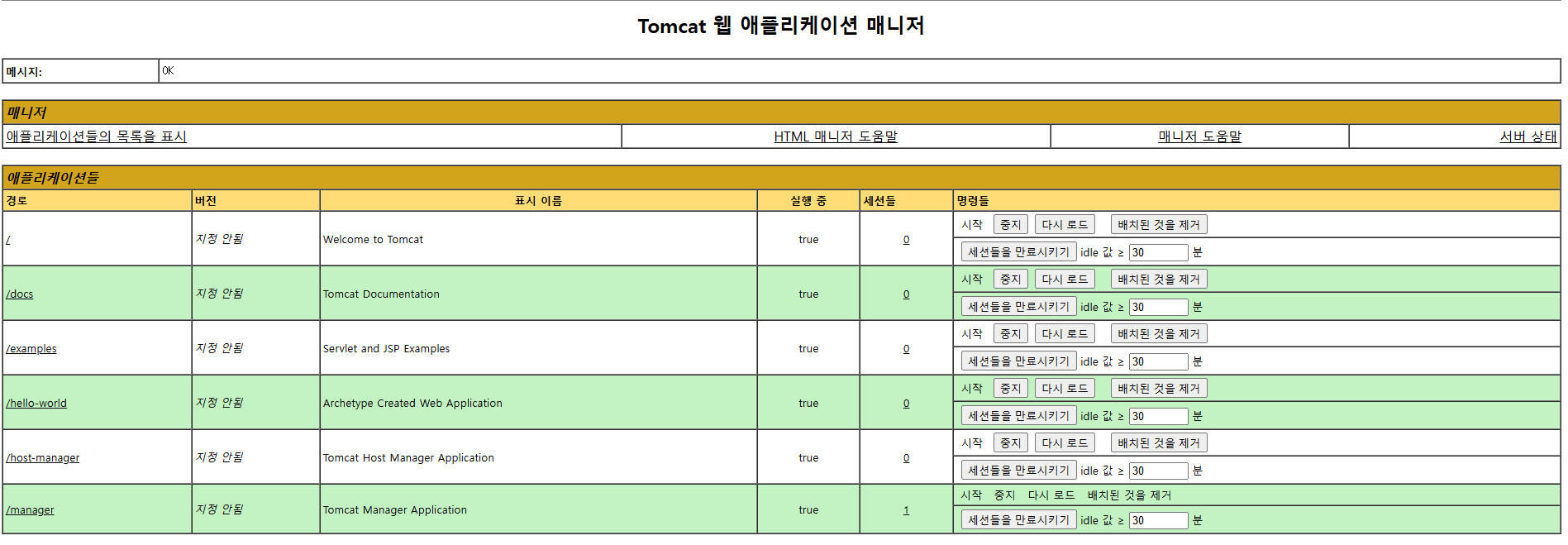Stop (중지) the /hello-world application

coord(1010,389)
